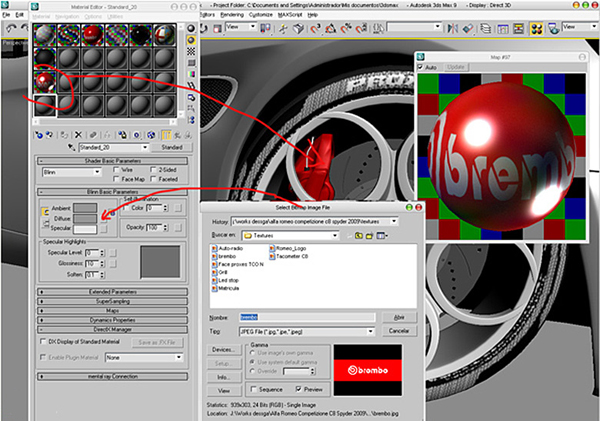Toggle Show End Result highlighted icon
This screenshot has height=421, width=600.
[166, 135]
